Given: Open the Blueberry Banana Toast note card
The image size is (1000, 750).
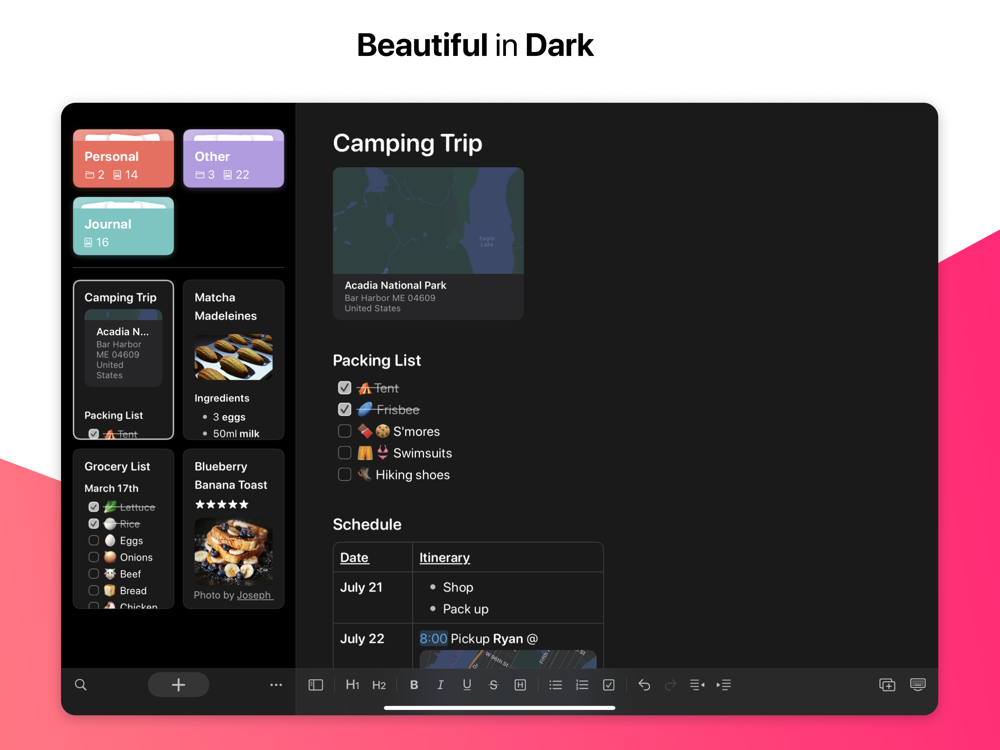Looking at the screenshot, I should [x=233, y=529].
